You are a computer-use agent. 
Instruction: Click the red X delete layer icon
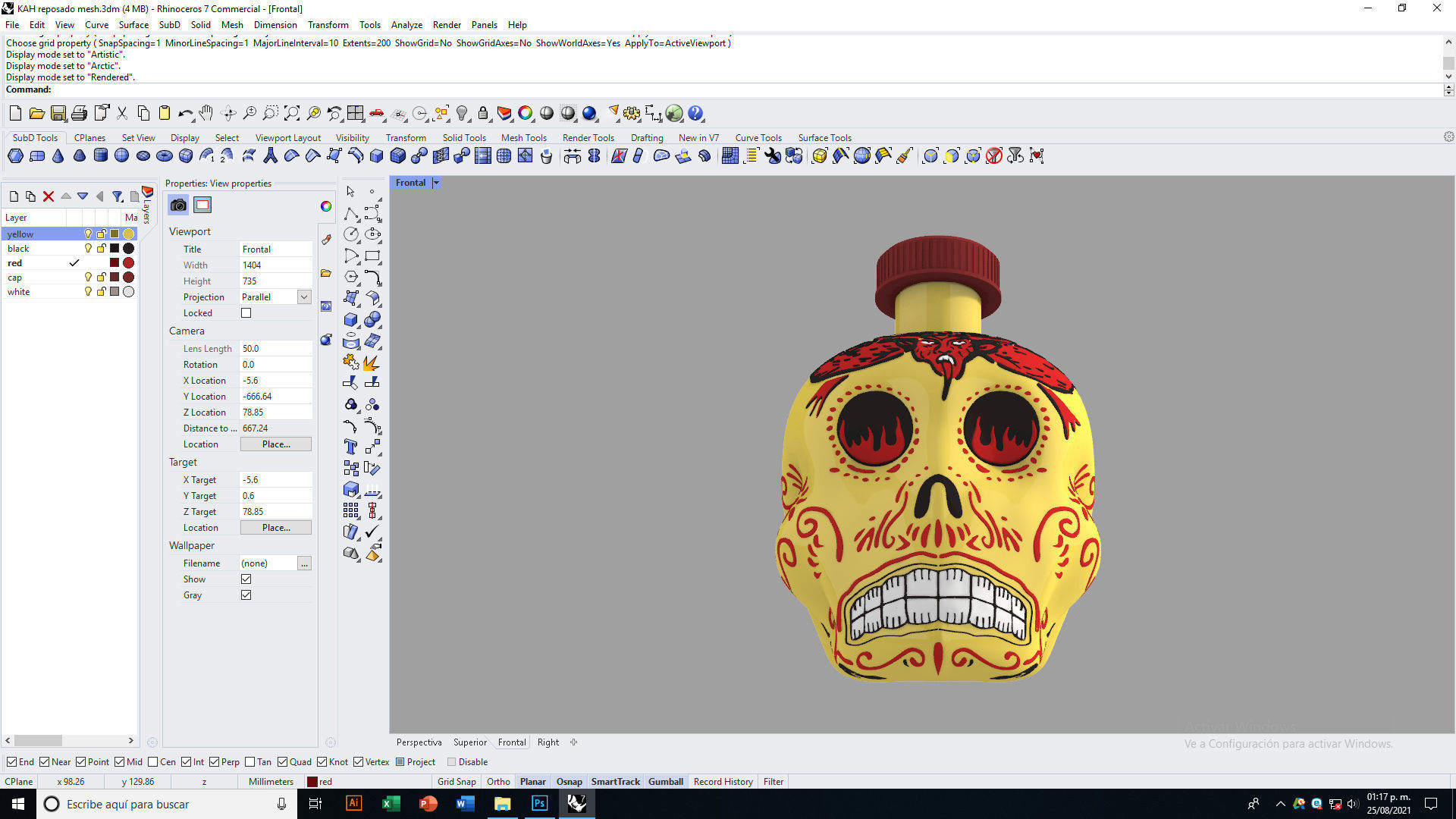[x=49, y=196]
